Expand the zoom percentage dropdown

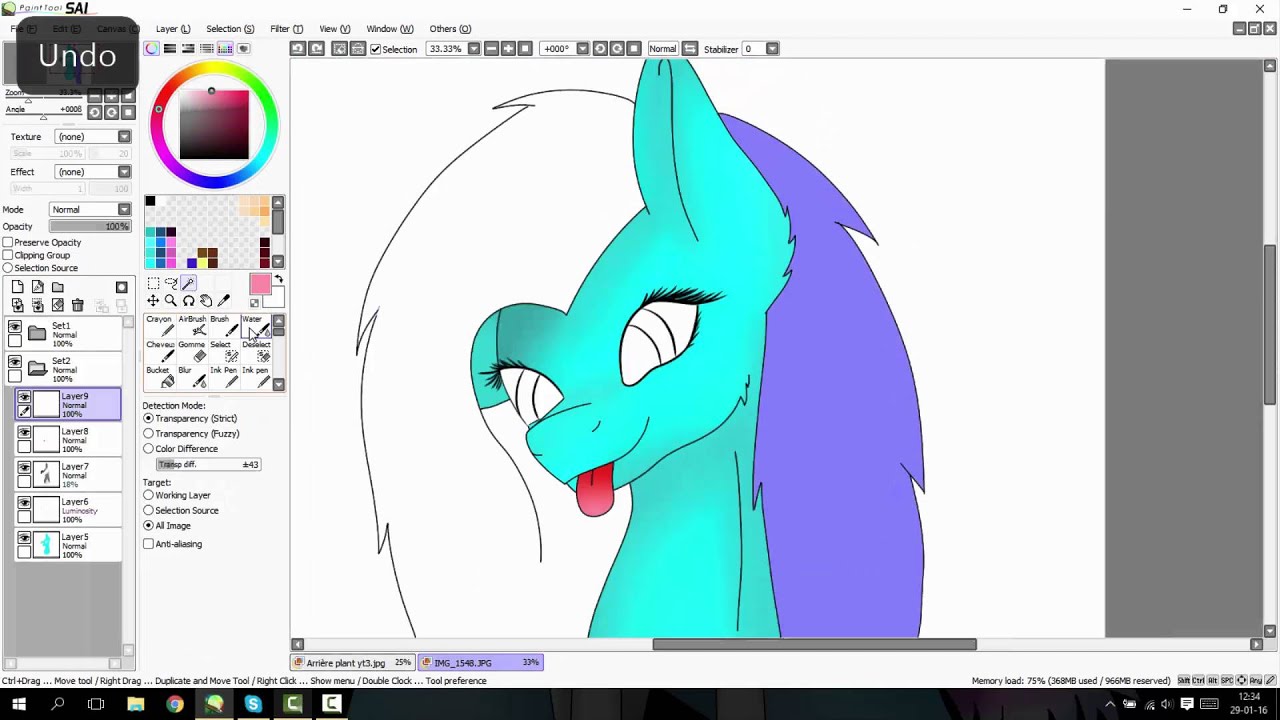[x=474, y=49]
